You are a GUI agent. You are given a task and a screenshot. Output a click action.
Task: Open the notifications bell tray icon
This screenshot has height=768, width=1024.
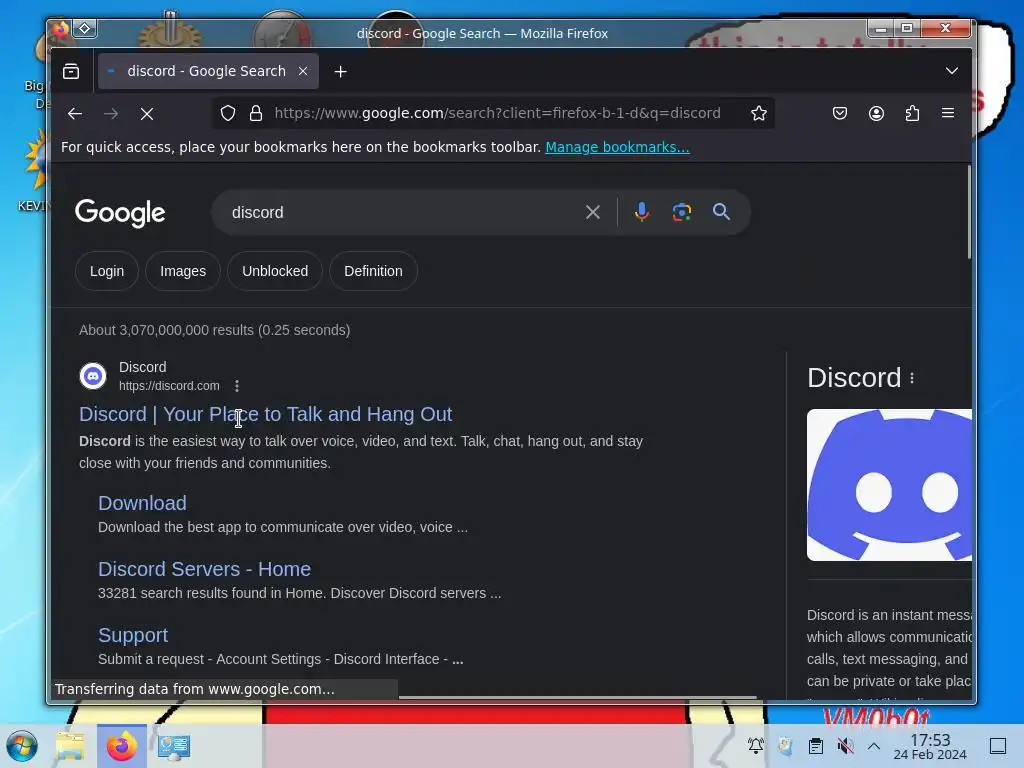coord(756,745)
